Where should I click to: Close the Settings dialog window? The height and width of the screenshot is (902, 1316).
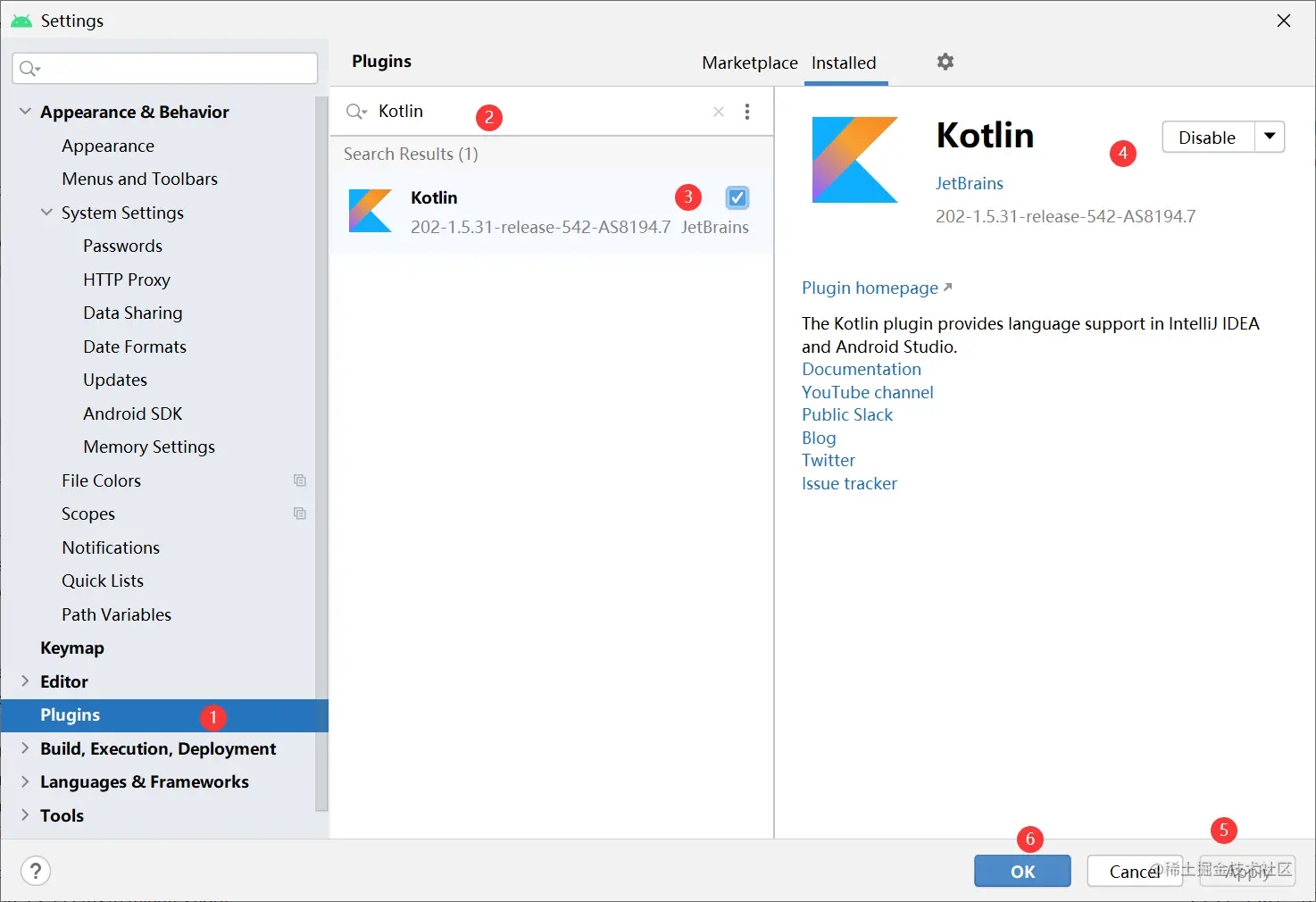click(1284, 21)
